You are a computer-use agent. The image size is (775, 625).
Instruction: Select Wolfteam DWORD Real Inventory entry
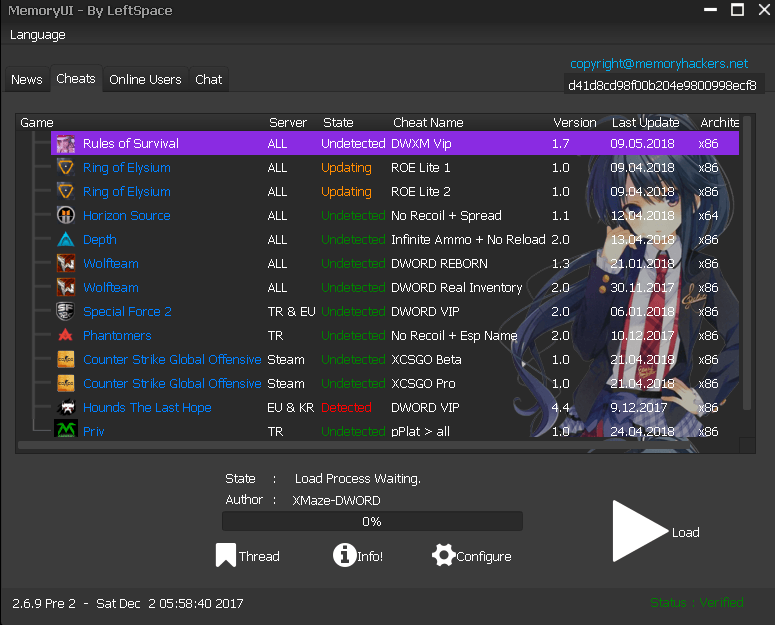click(395, 288)
